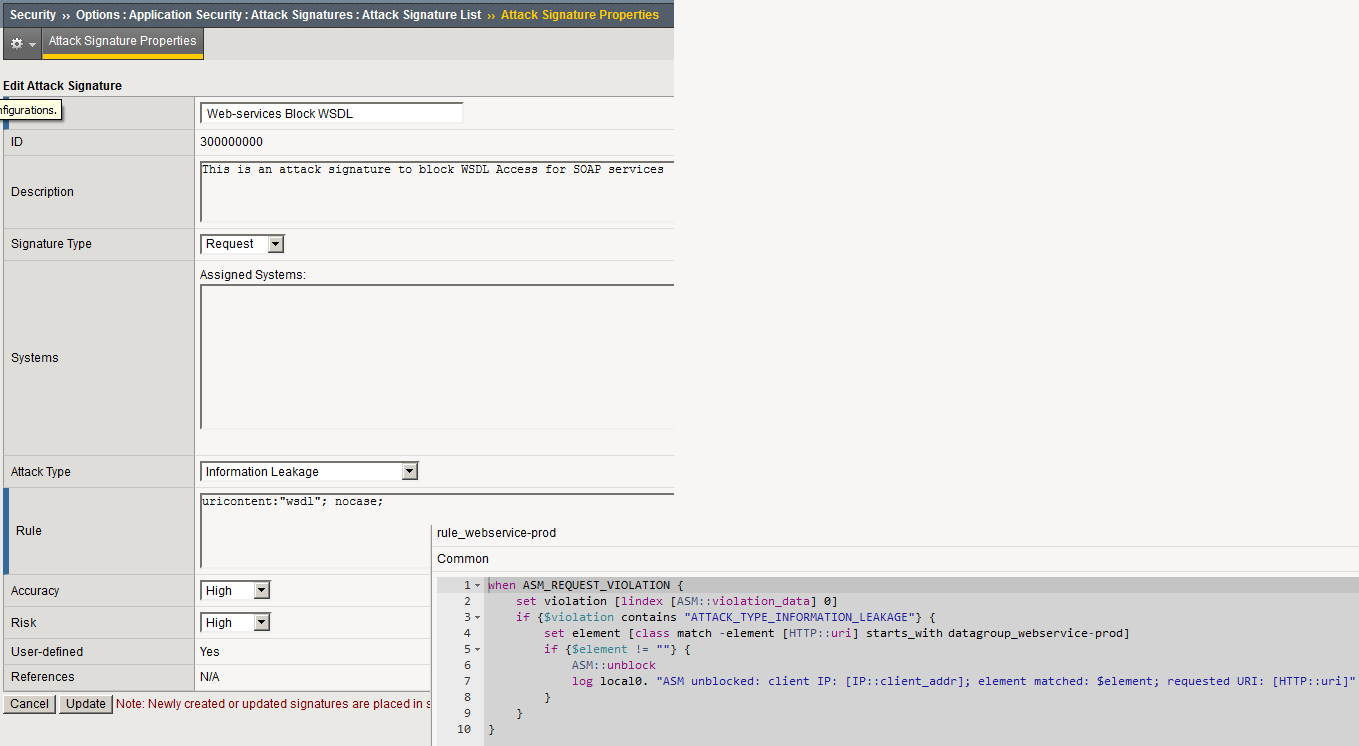Expand the Attack Type dropdown
Screen dimensions: 1359x746
pos(309,472)
